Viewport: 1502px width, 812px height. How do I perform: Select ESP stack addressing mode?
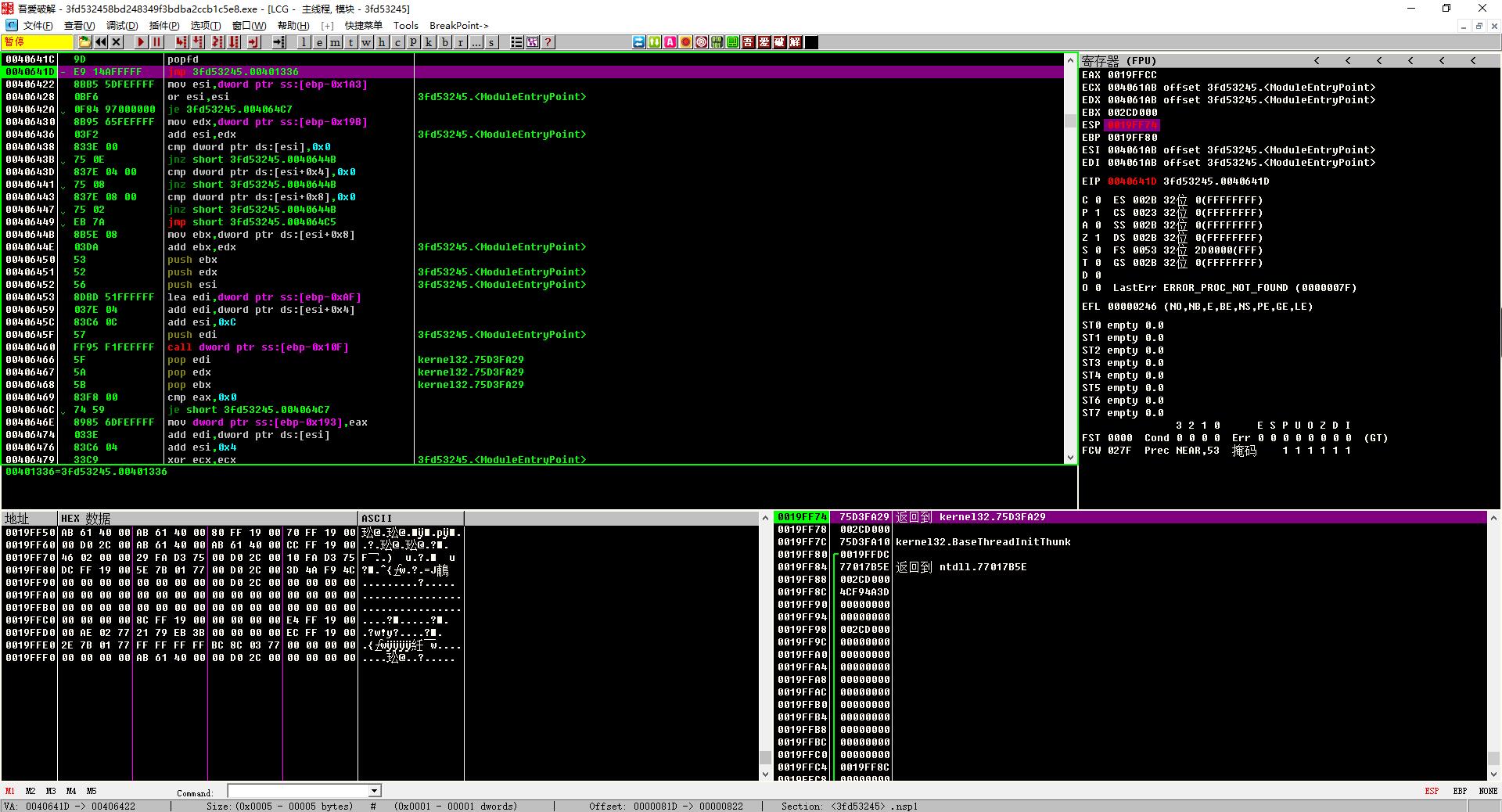click(1432, 791)
